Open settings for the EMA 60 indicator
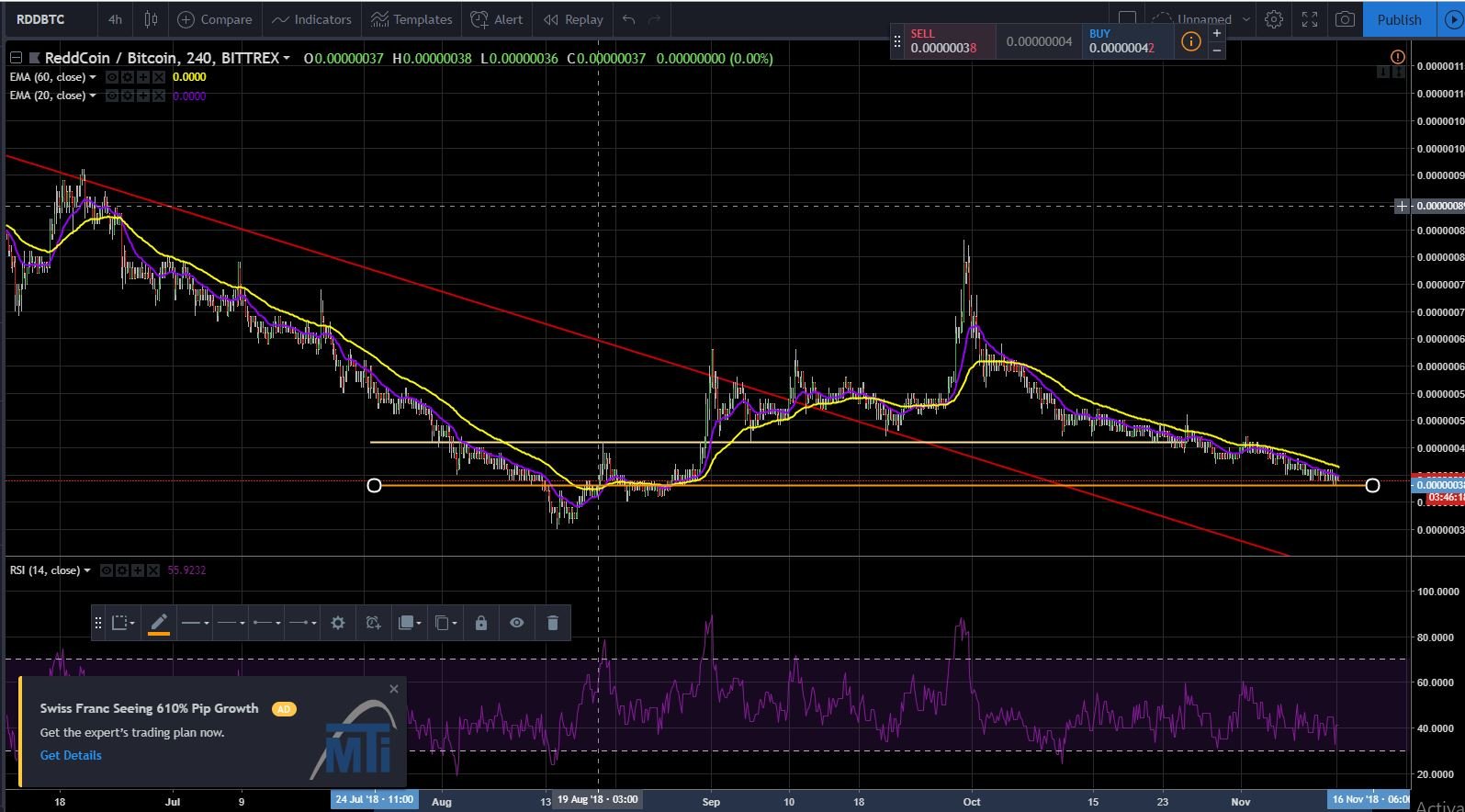 click(x=127, y=77)
